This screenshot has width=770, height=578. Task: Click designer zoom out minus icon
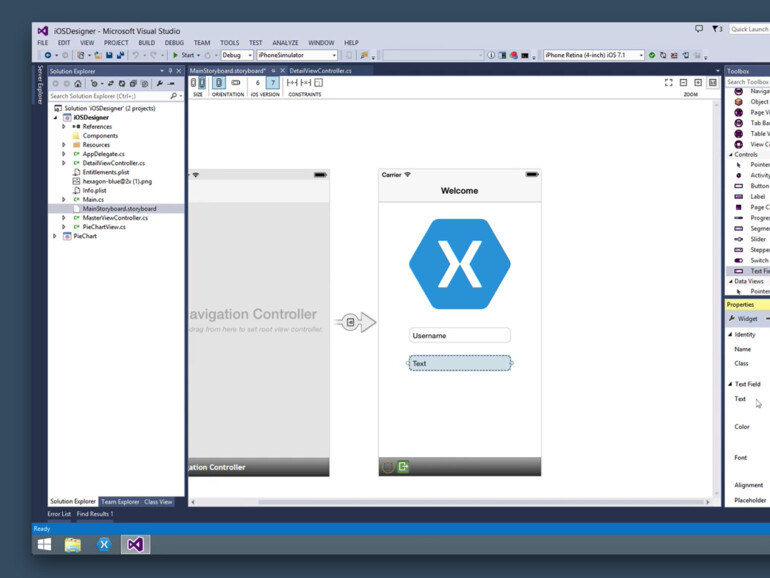tap(683, 83)
